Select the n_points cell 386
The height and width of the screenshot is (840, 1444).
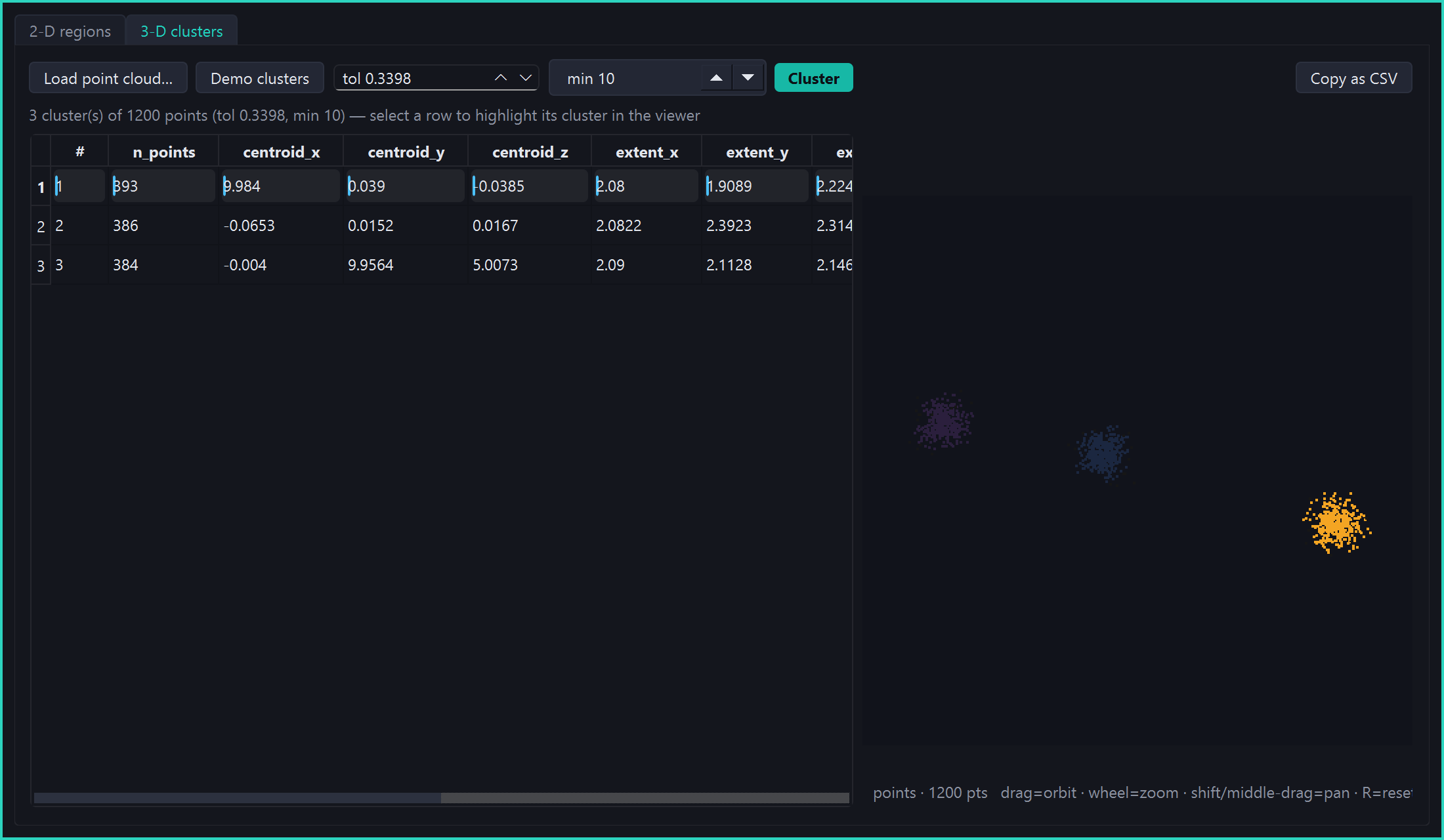tap(163, 225)
